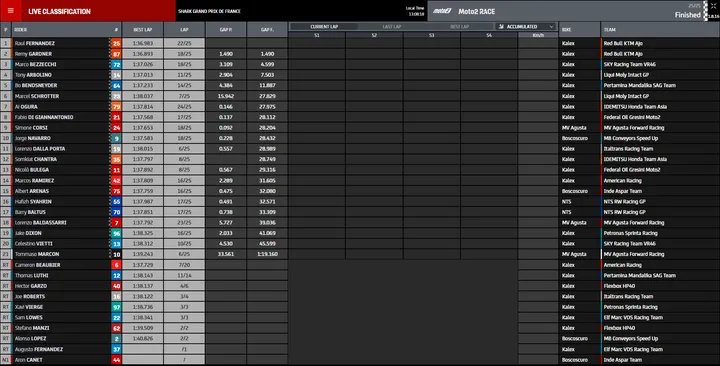The height and width of the screenshot is (366, 720).
Task: Switch to the CURRENT LAP tab
Action: click(x=324, y=27)
